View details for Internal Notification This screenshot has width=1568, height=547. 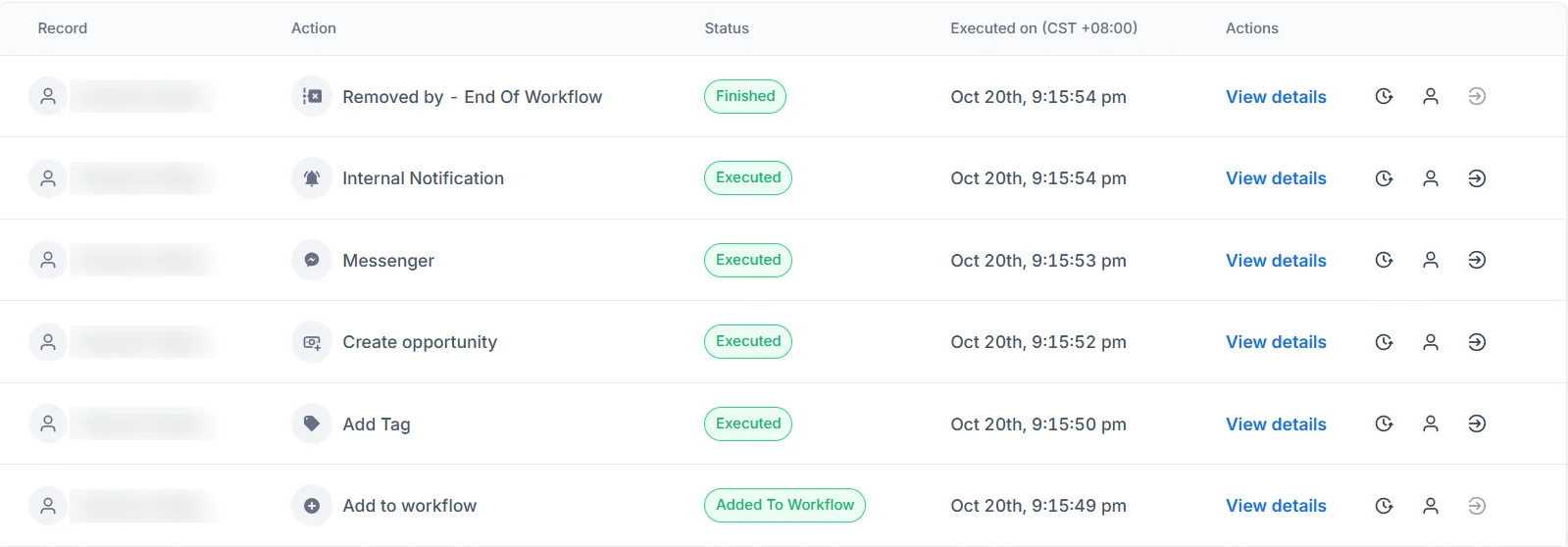coord(1276,178)
